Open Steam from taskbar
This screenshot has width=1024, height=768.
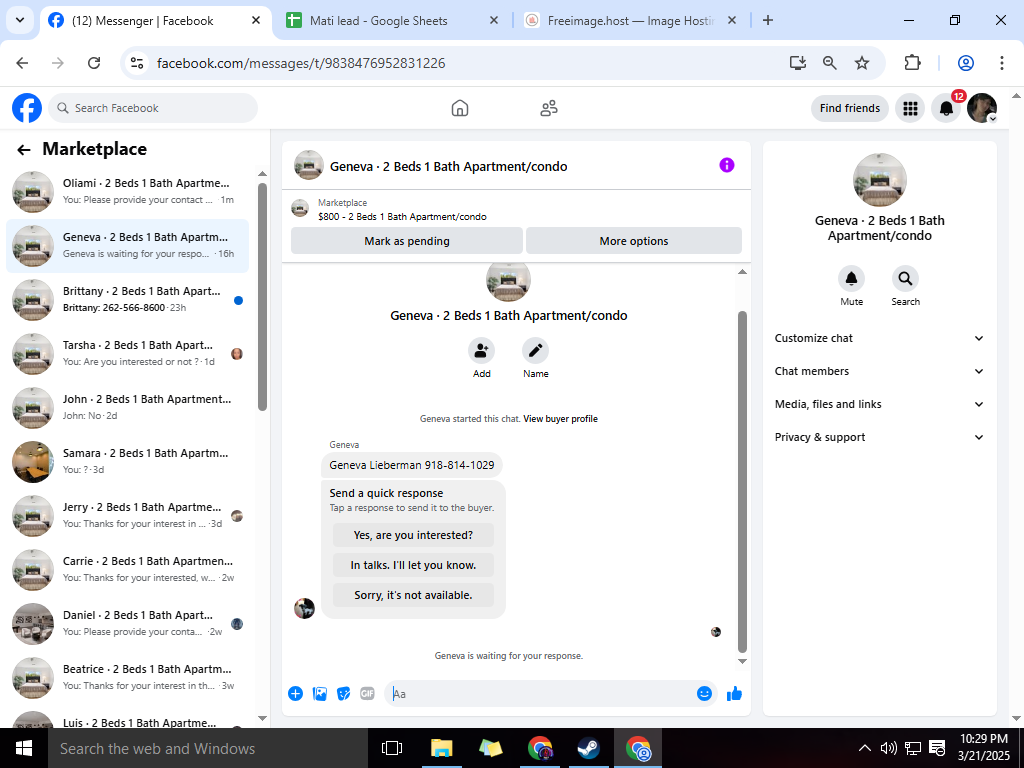coord(588,748)
